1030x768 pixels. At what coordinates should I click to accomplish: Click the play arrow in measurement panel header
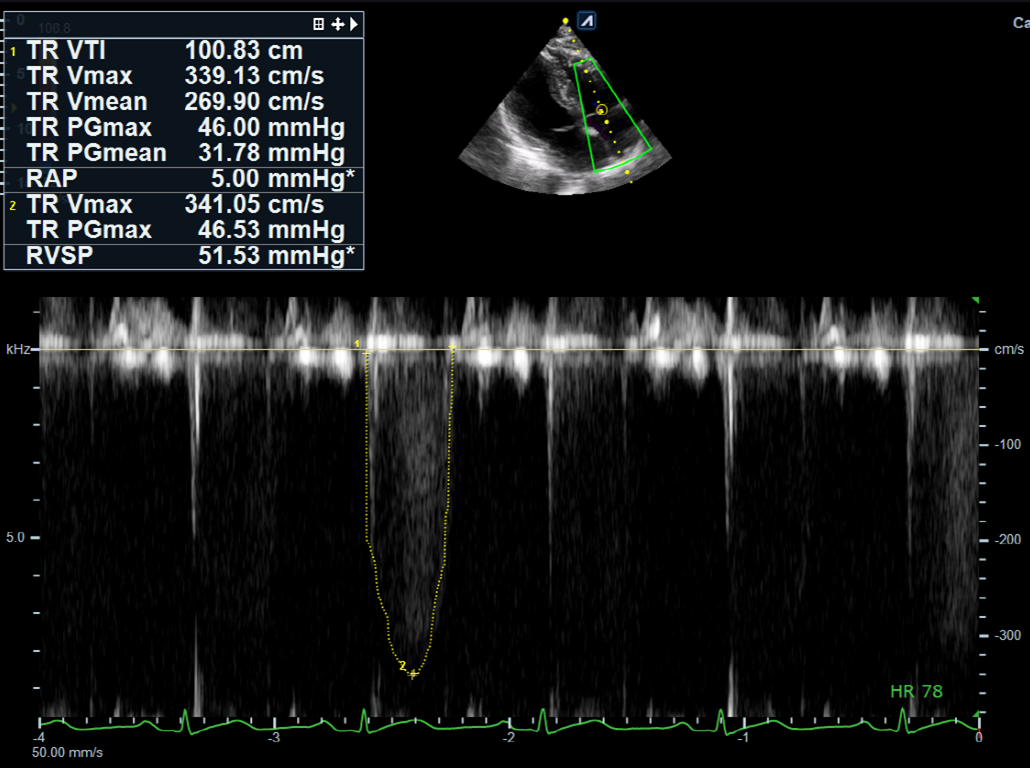[354, 24]
